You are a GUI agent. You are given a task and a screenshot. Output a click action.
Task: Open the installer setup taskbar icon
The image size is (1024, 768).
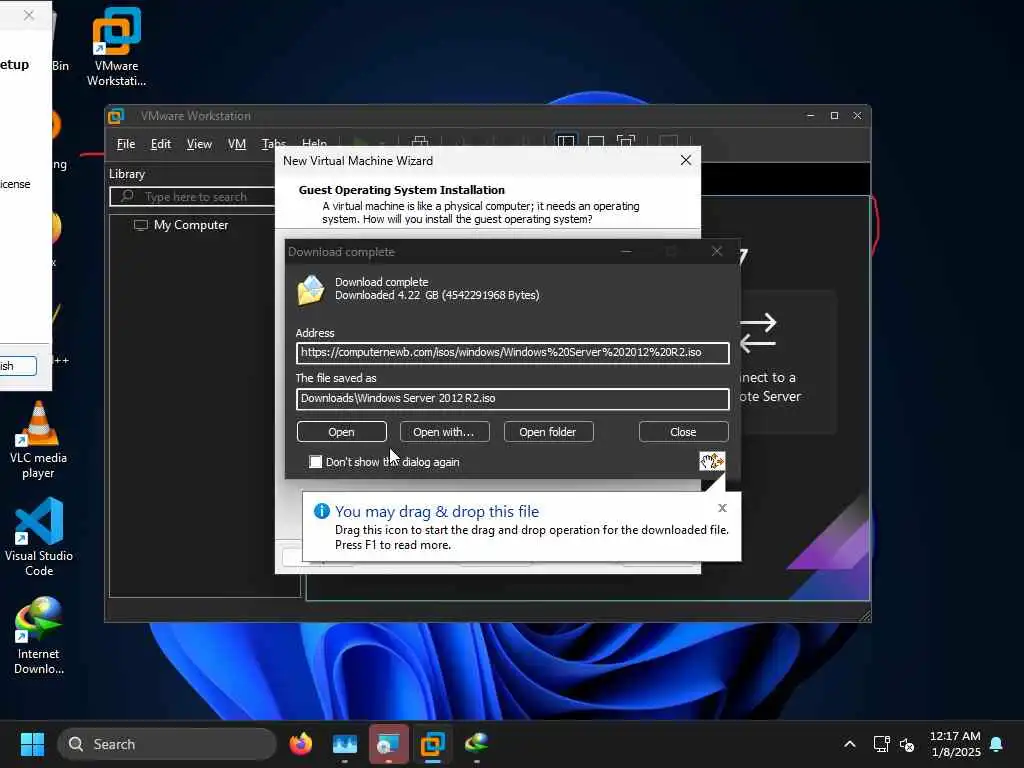click(389, 744)
